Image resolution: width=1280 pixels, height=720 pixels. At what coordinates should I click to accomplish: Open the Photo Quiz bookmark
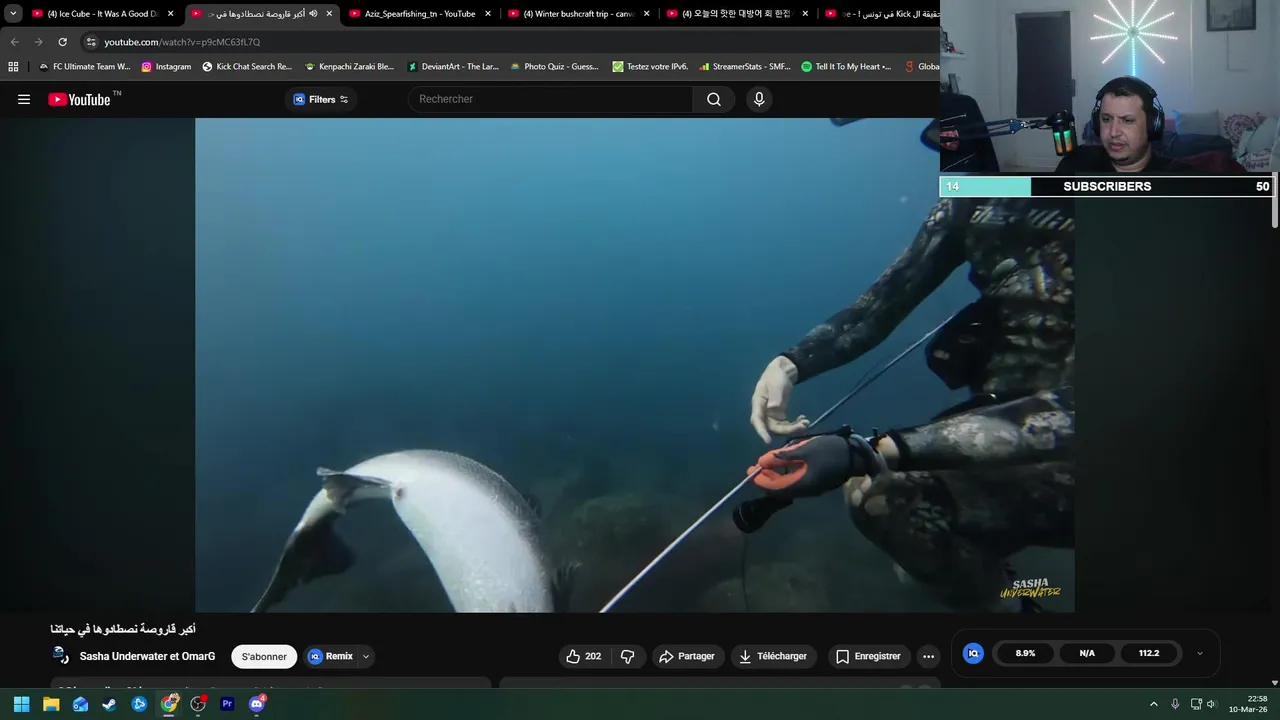[555, 67]
